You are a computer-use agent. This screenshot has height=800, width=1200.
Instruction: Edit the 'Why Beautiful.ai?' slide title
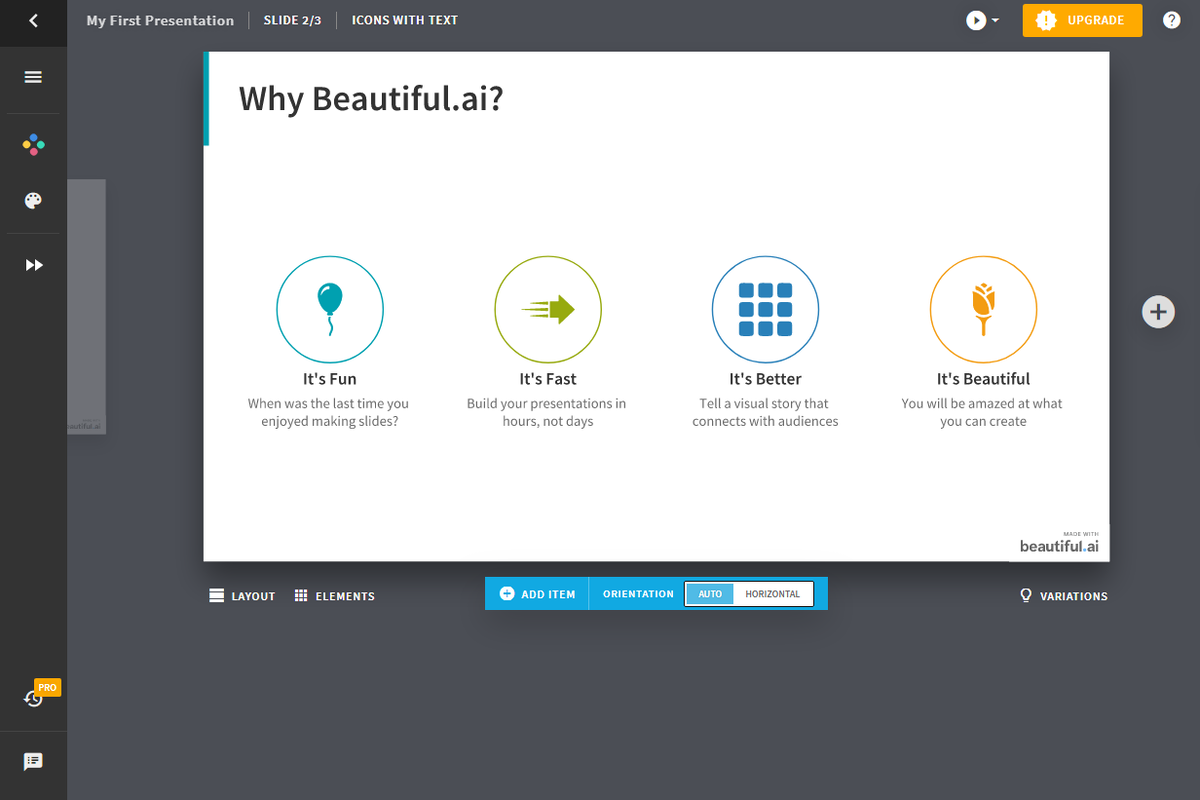pyautogui.click(x=371, y=99)
